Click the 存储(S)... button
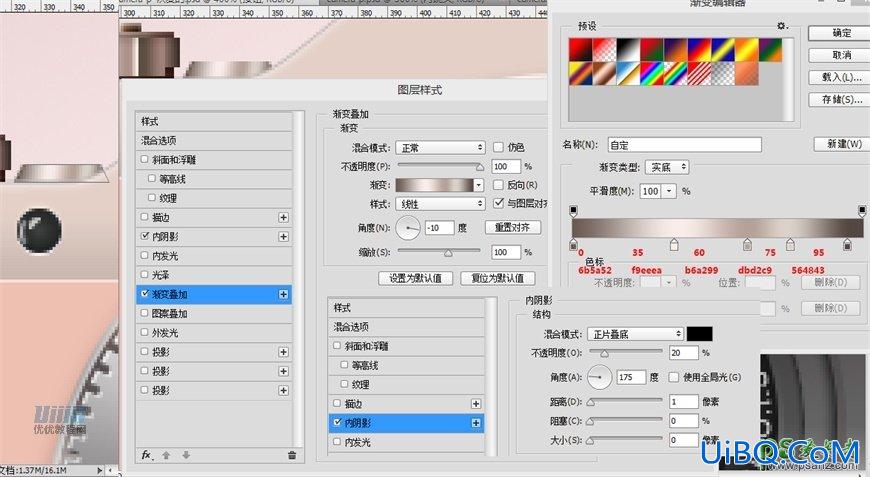Image resolution: width=870 pixels, height=477 pixels. coord(839,99)
